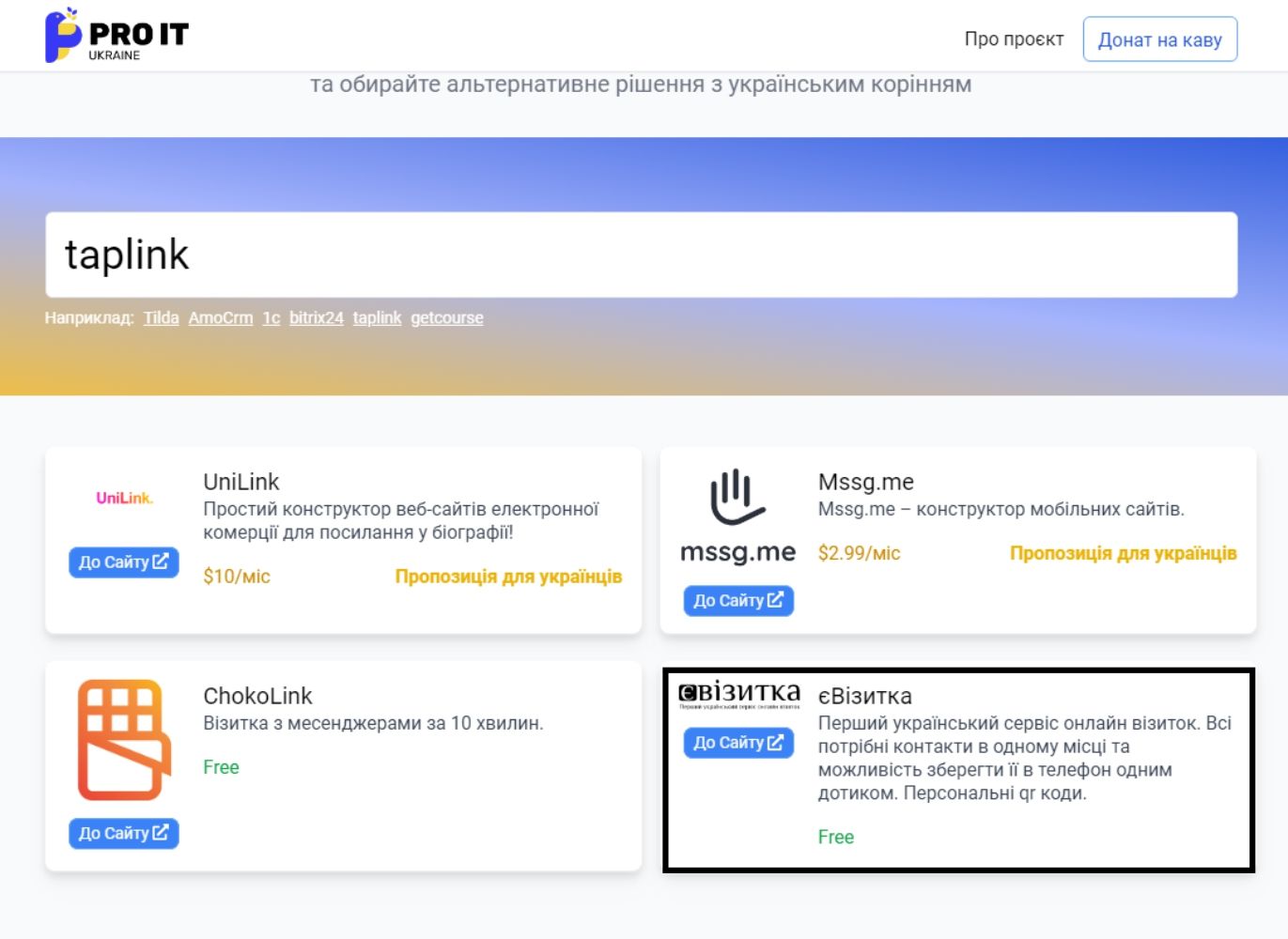Click the UniLink logo image
1288x939 pixels.
point(124,498)
